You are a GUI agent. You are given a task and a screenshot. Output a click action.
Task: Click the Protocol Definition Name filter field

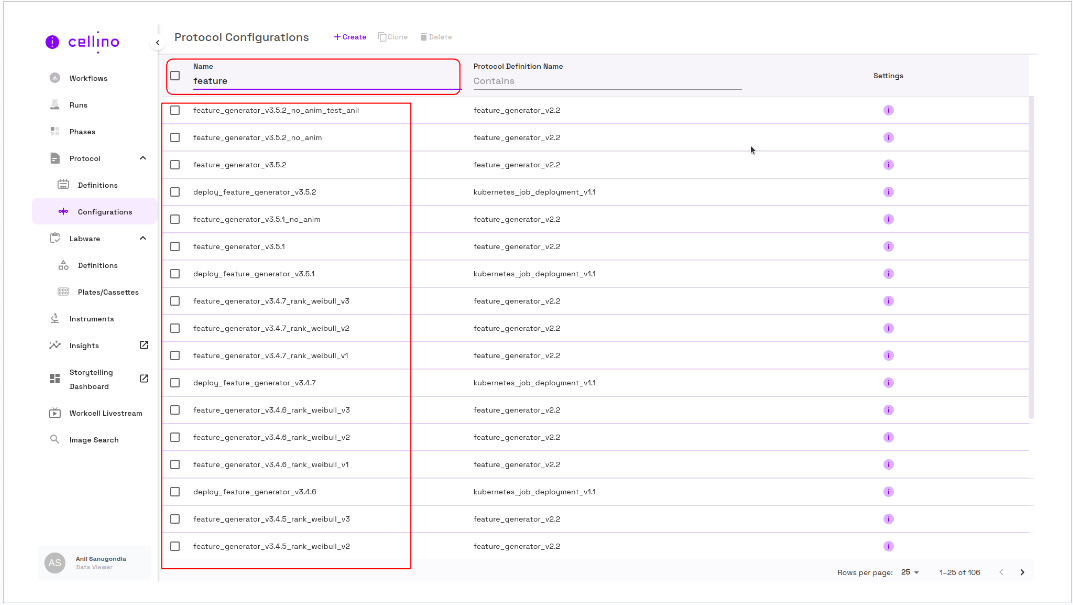tap(607, 81)
